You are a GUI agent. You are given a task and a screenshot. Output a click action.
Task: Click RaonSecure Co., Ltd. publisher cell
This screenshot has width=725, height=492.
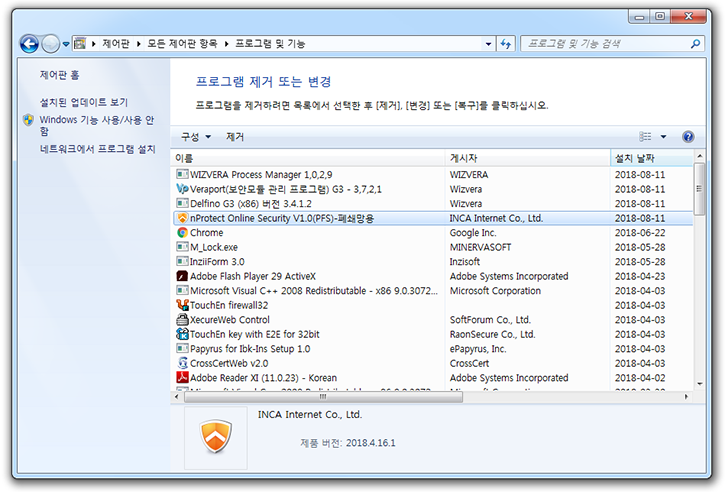[x=492, y=334]
